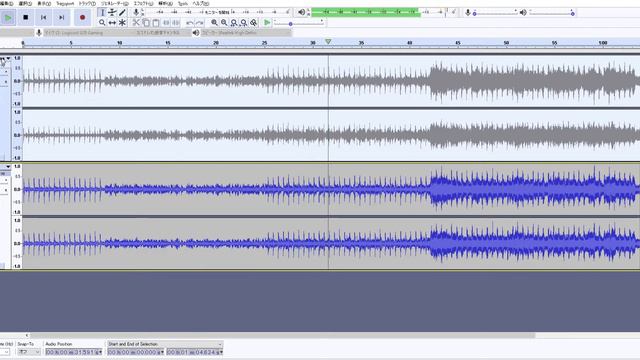
Task: Open Start and End of Selection dropdown
Action: (165, 344)
